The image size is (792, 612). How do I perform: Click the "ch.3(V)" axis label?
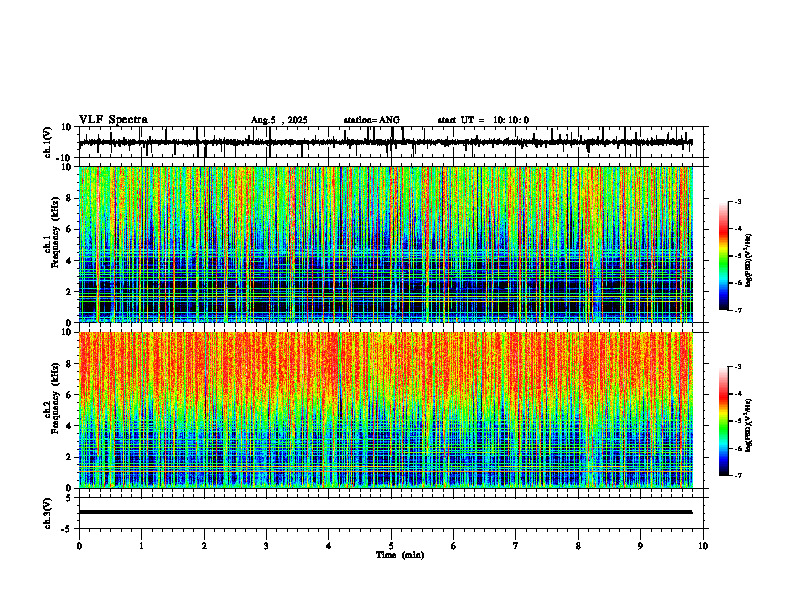(48, 513)
